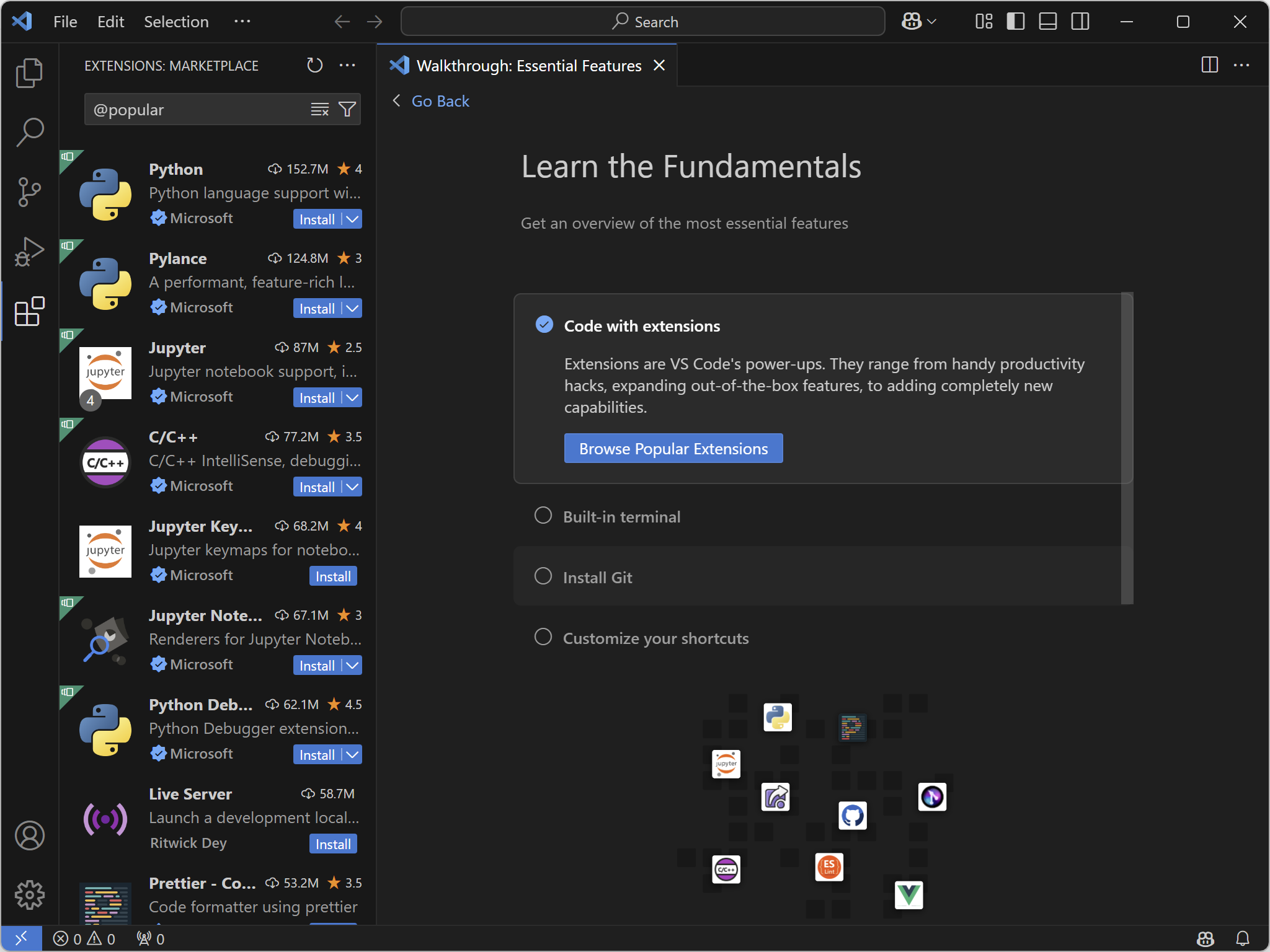Open the Selection menu
The height and width of the screenshot is (952, 1270).
click(176, 22)
